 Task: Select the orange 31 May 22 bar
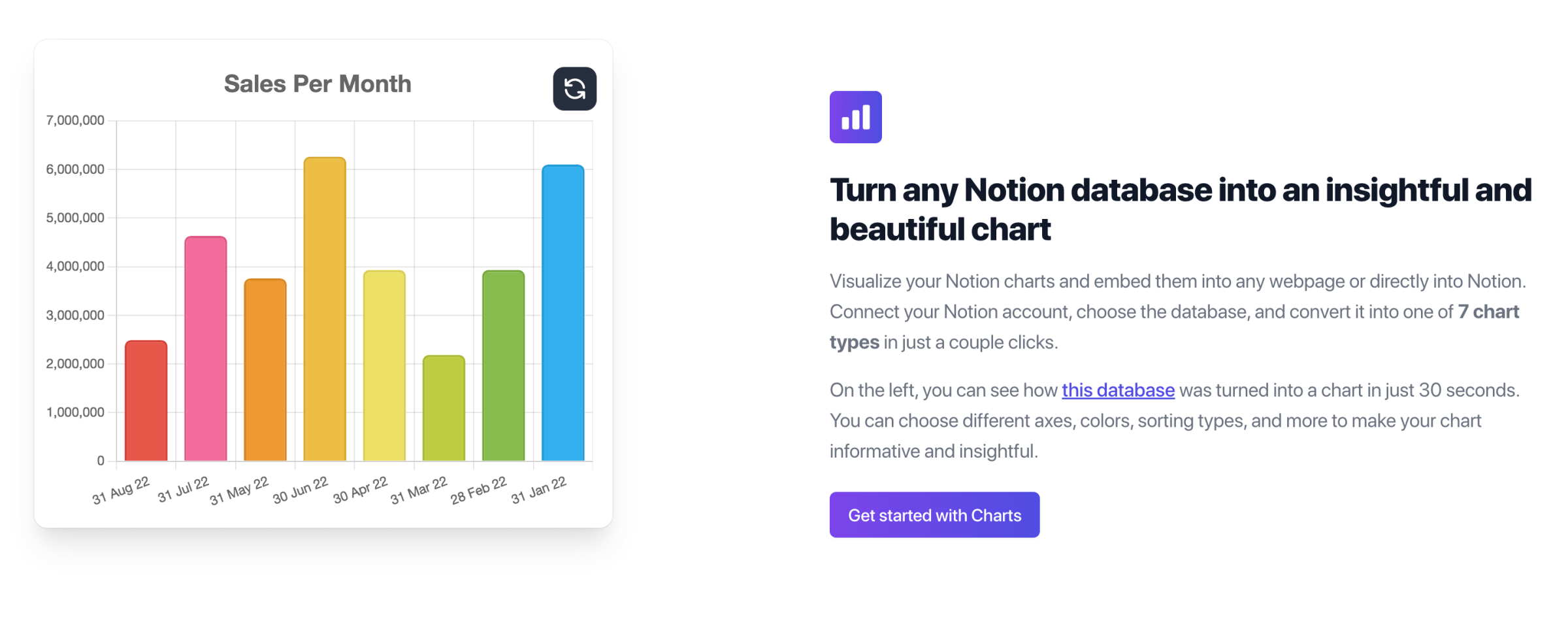tap(265, 370)
